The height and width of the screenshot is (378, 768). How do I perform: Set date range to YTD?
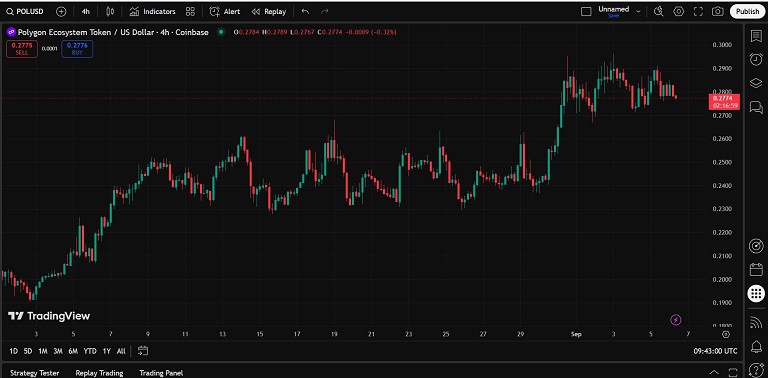click(x=90, y=351)
